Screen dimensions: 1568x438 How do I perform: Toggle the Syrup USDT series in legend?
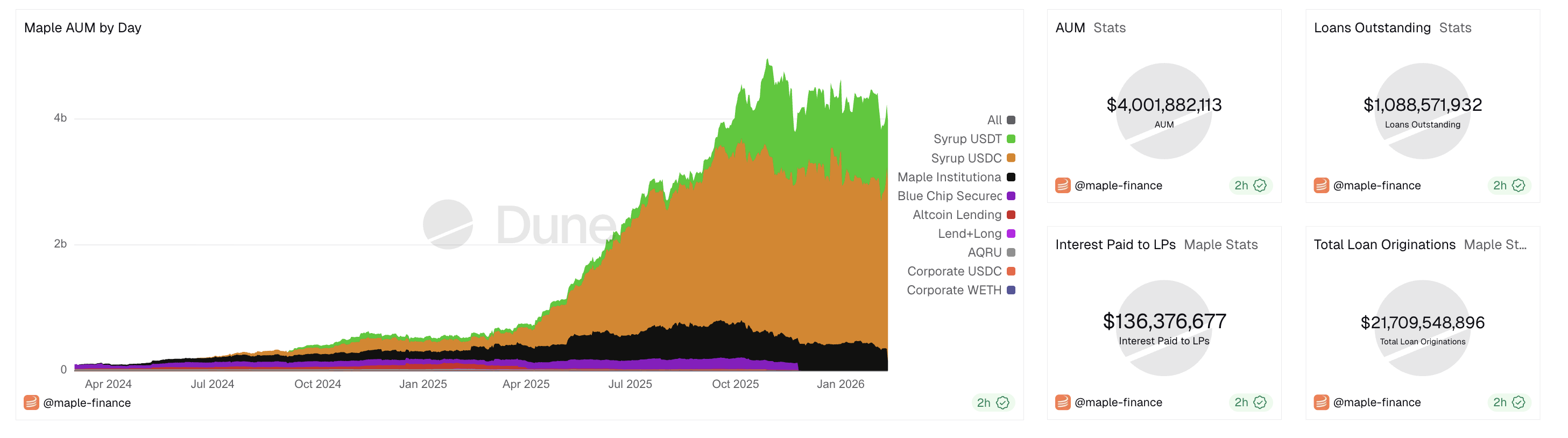tap(967, 139)
